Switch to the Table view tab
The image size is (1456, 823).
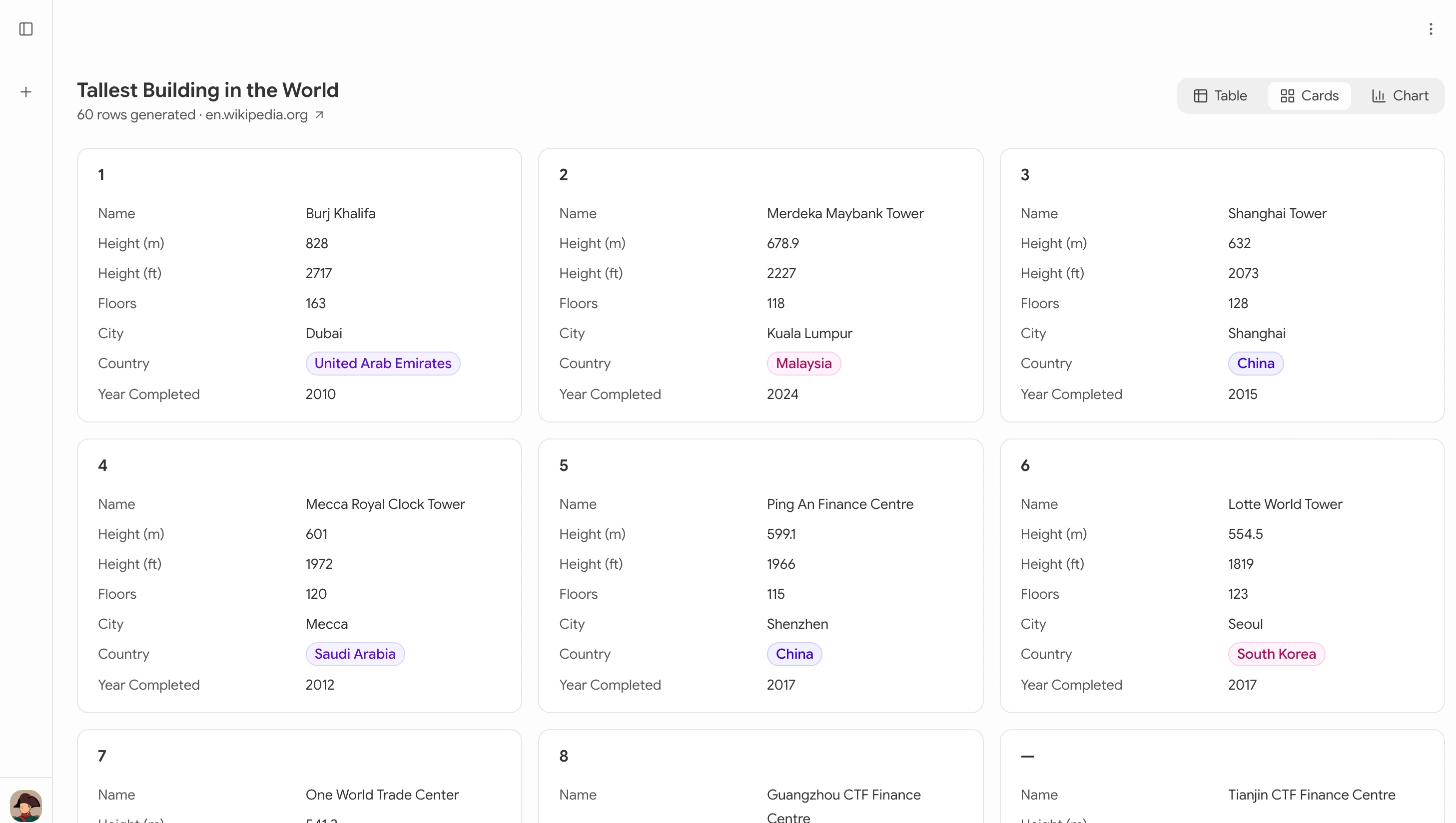[x=1220, y=95]
